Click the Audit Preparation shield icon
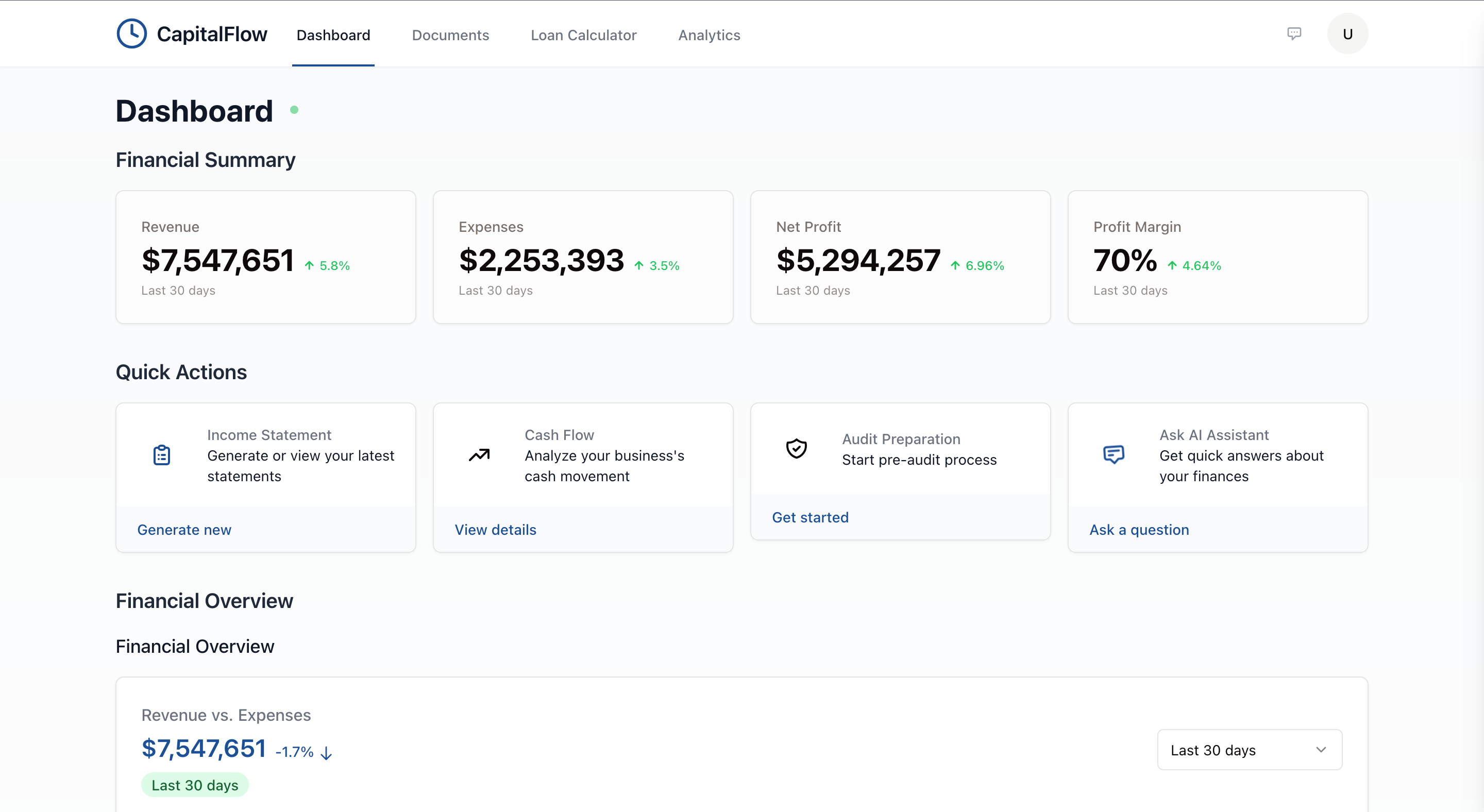This screenshot has width=1484, height=812. [796, 449]
